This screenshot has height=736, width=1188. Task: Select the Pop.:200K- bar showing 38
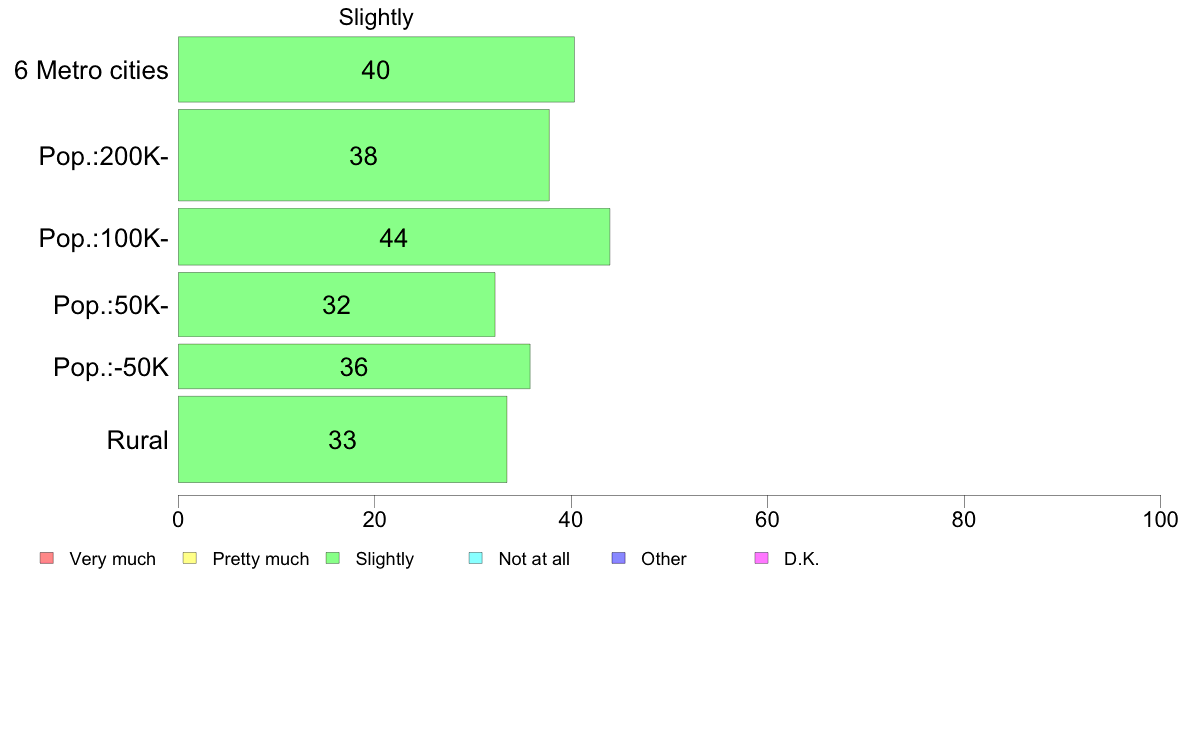click(x=364, y=155)
